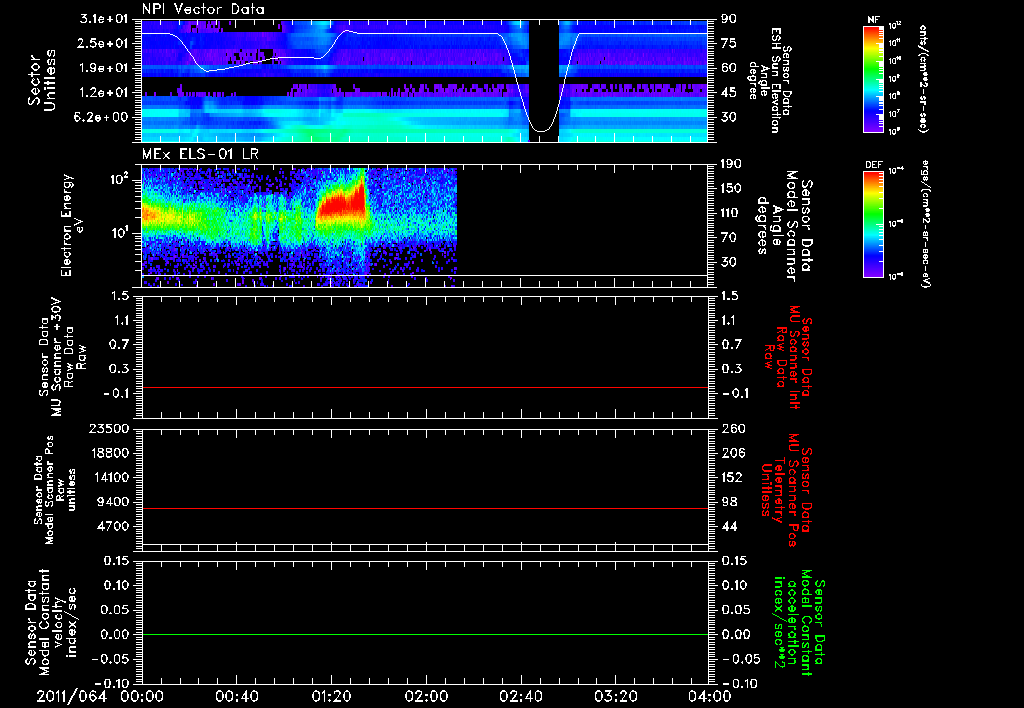This screenshot has width=1024, height=708.
Task: Click the green 'Model Constant acceleration' label
Action: (799, 622)
